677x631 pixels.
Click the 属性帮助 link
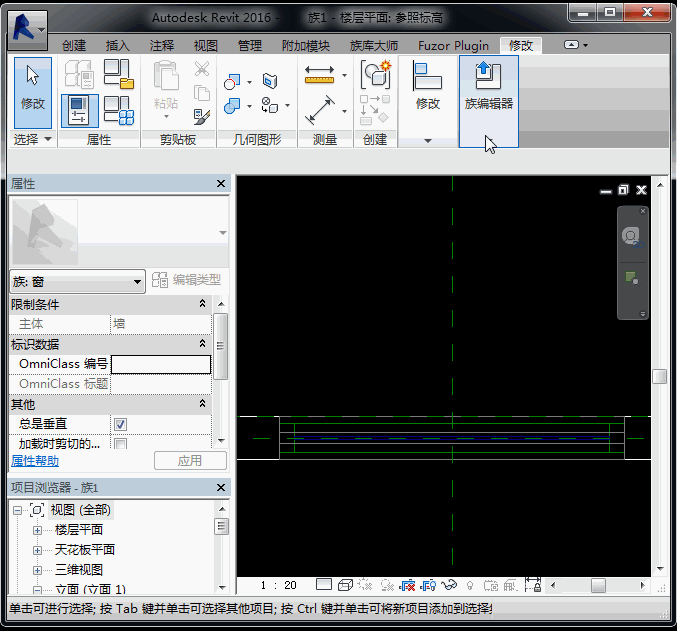tap(35, 461)
